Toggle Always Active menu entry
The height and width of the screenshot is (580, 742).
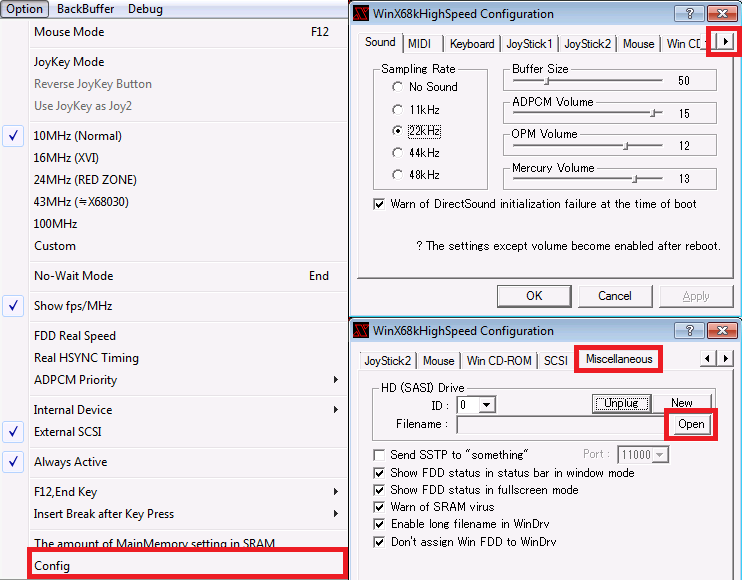[187, 462]
